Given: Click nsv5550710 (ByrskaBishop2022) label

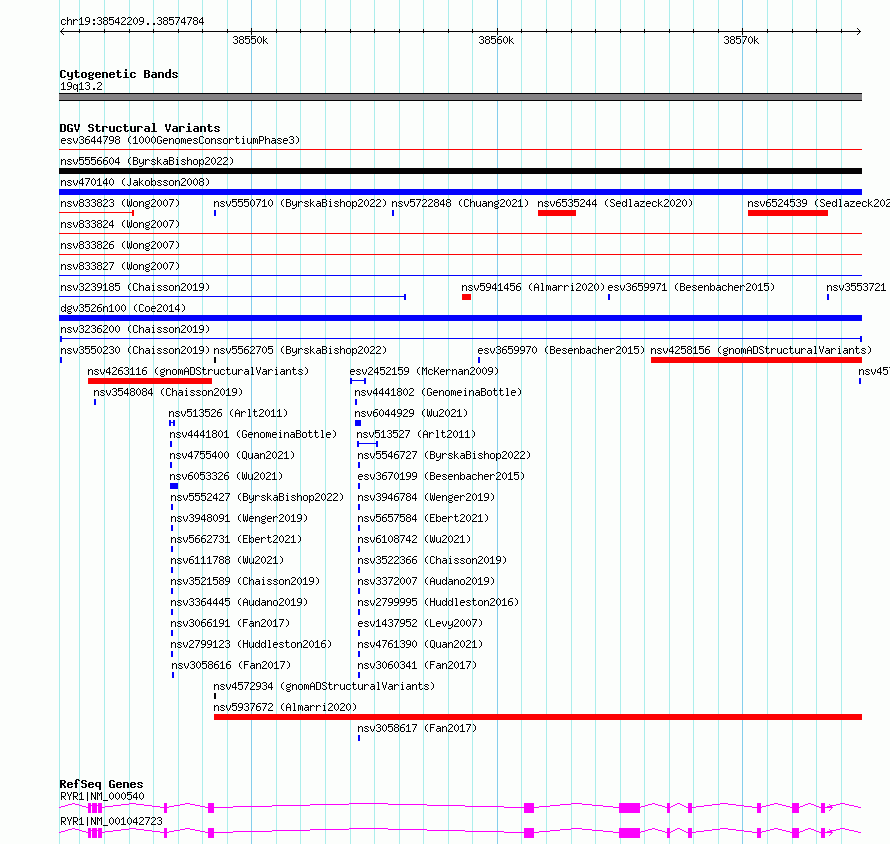Looking at the screenshot, I should point(300,203).
